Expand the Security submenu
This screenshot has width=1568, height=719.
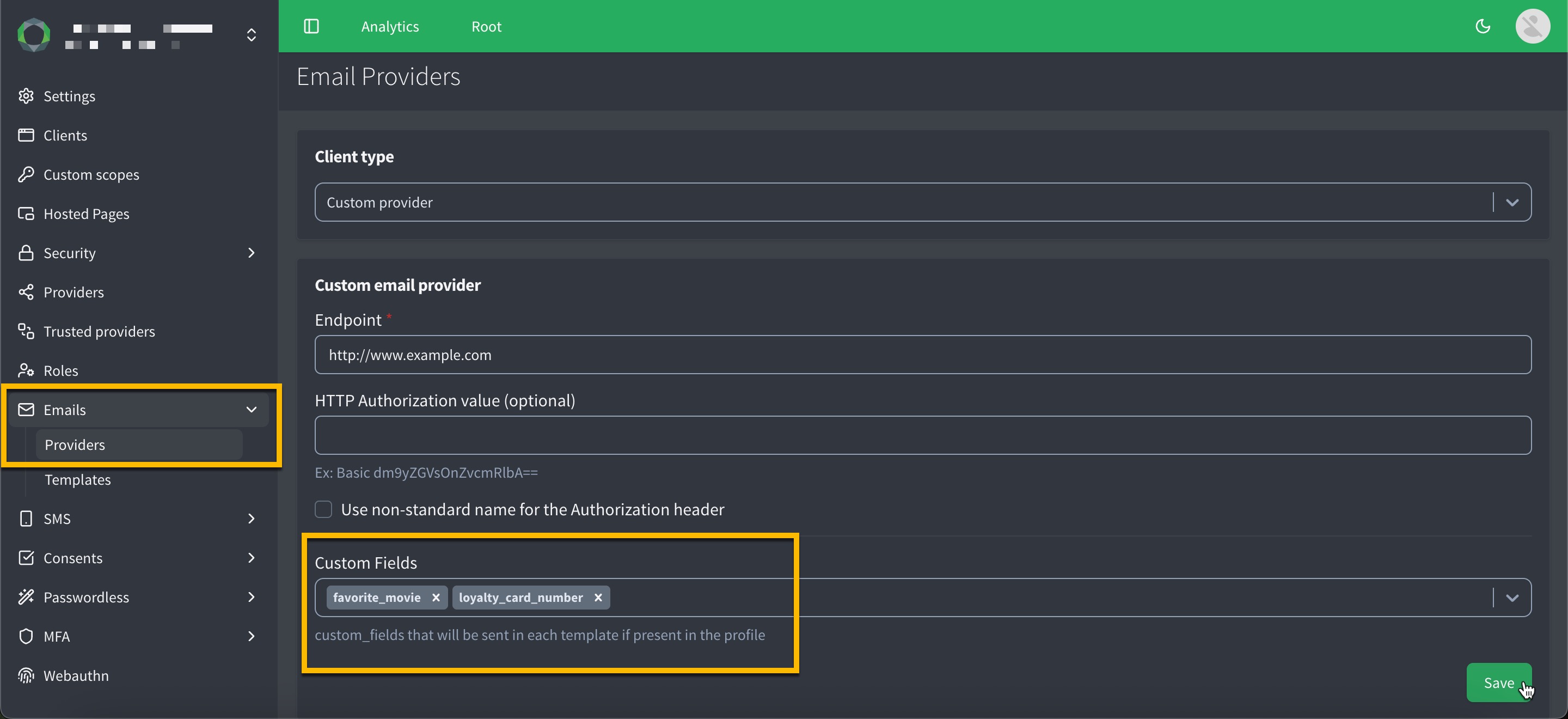coord(252,253)
